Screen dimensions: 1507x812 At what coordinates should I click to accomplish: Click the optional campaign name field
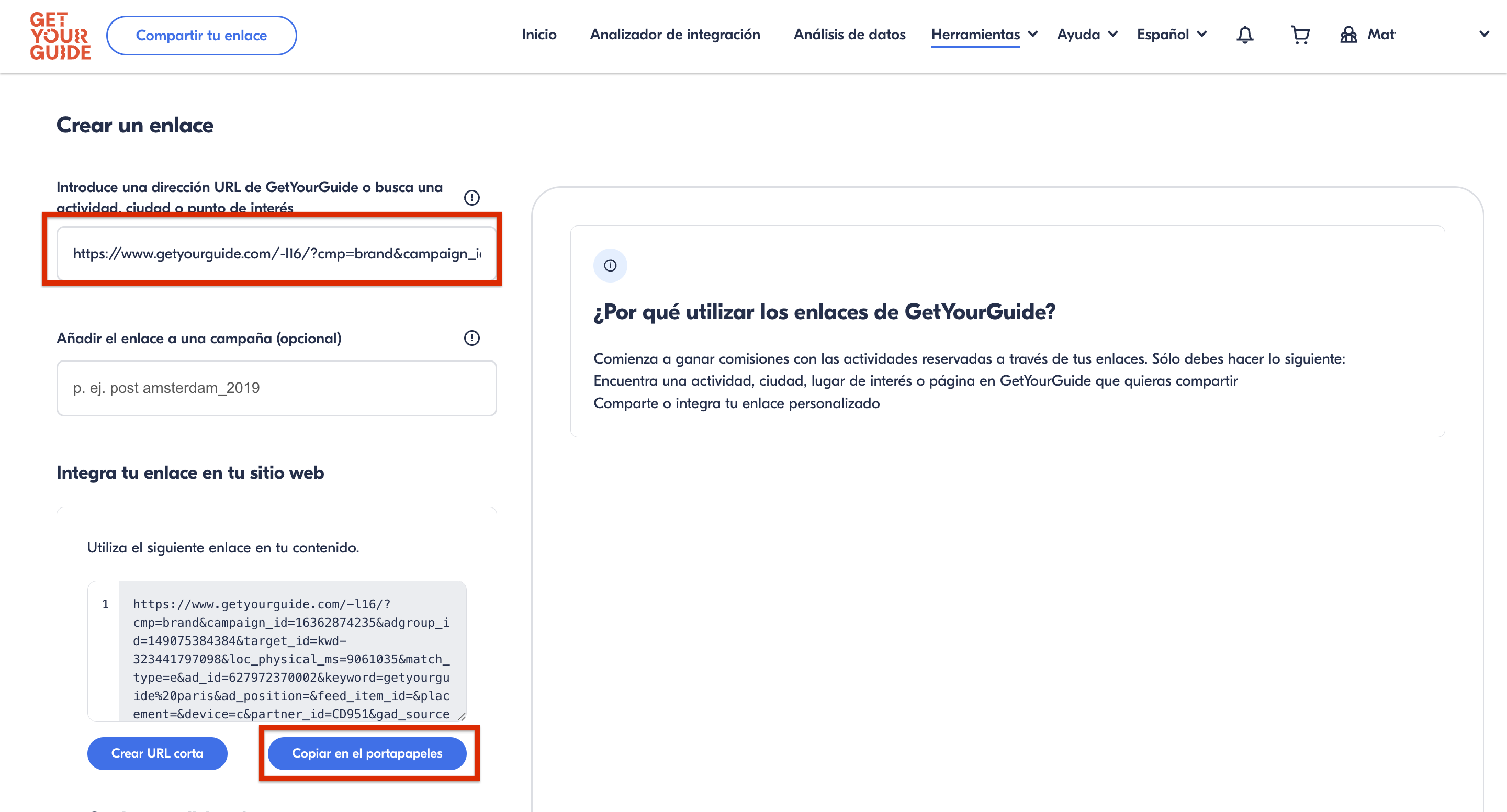[x=276, y=388]
